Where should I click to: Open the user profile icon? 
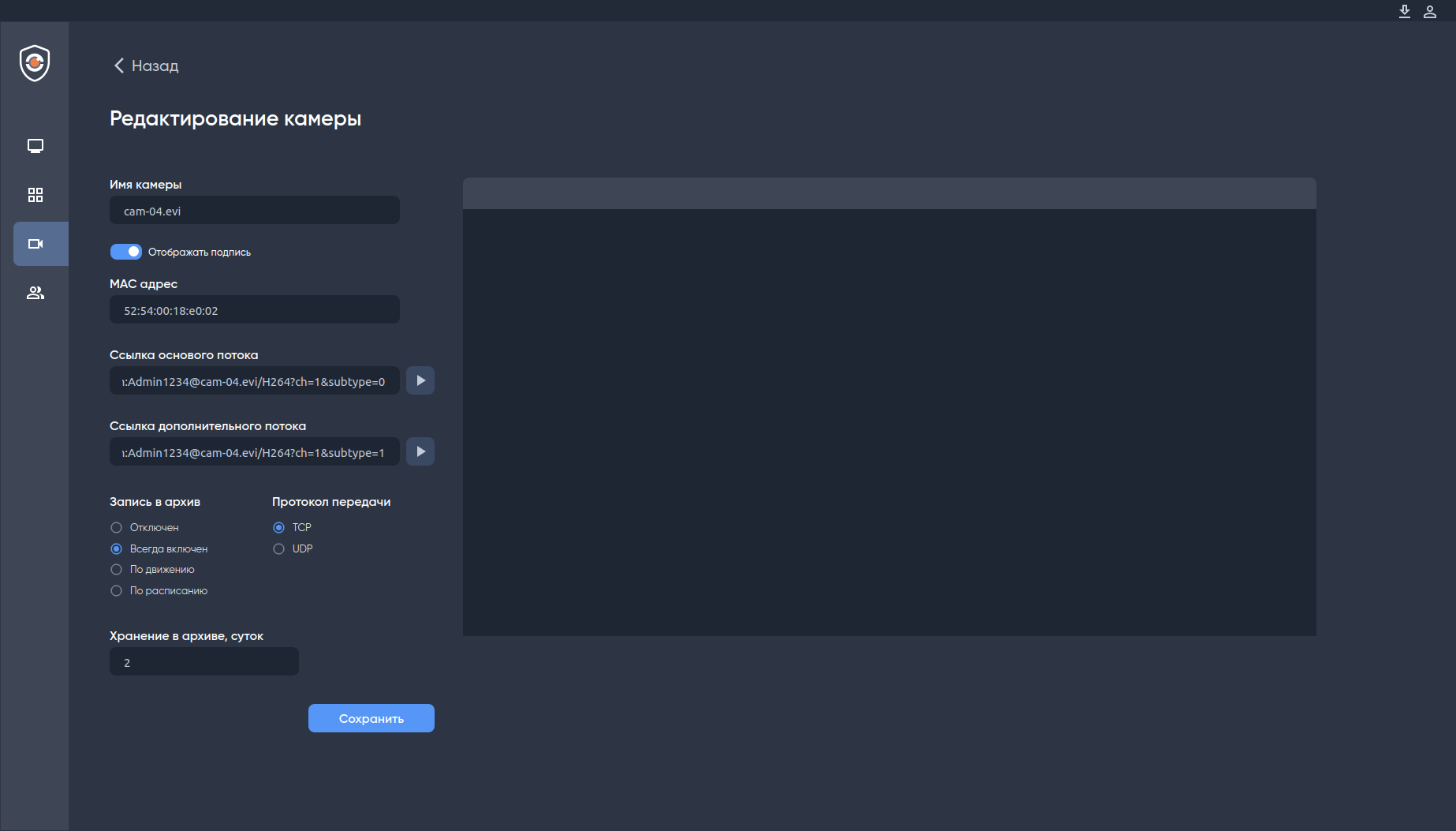(1430, 11)
